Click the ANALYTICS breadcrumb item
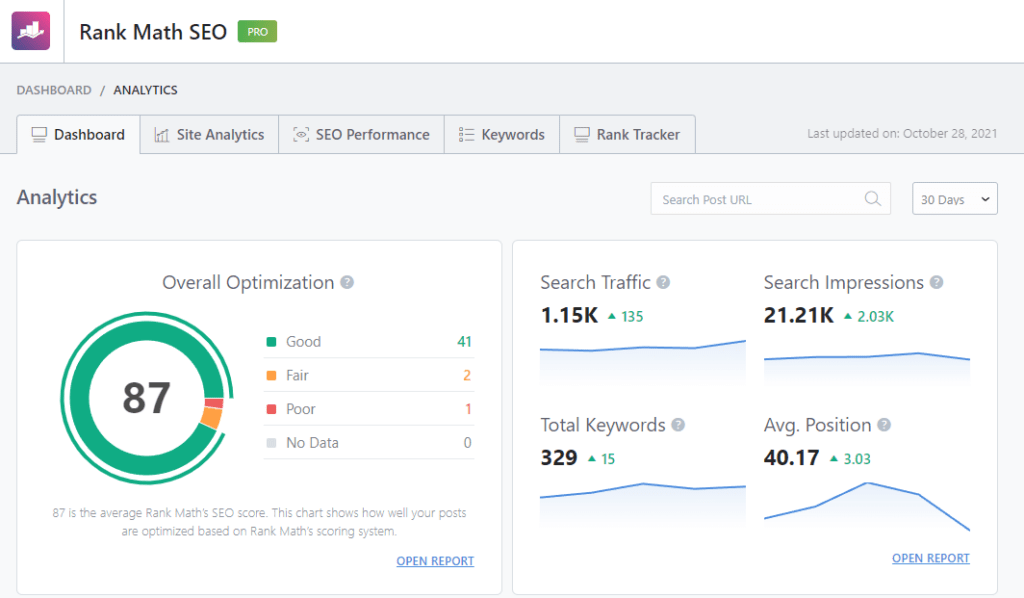1024x598 pixels. [x=146, y=90]
